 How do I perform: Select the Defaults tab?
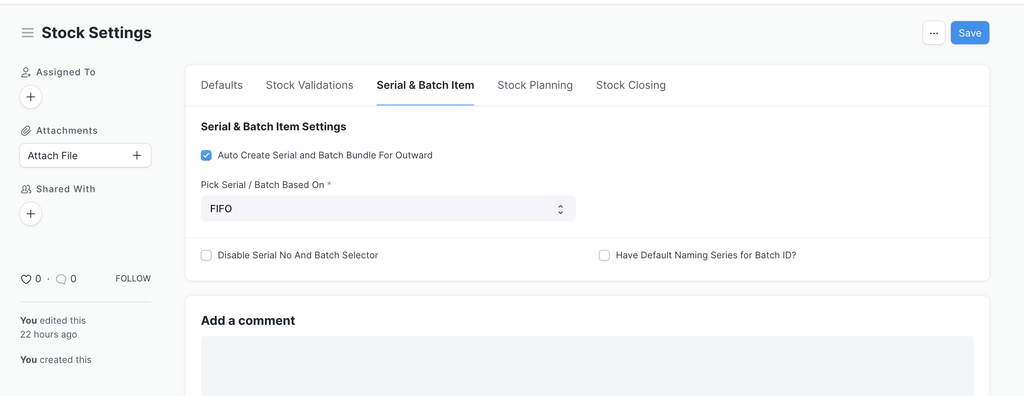pyautogui.click(x=221, y=85)
